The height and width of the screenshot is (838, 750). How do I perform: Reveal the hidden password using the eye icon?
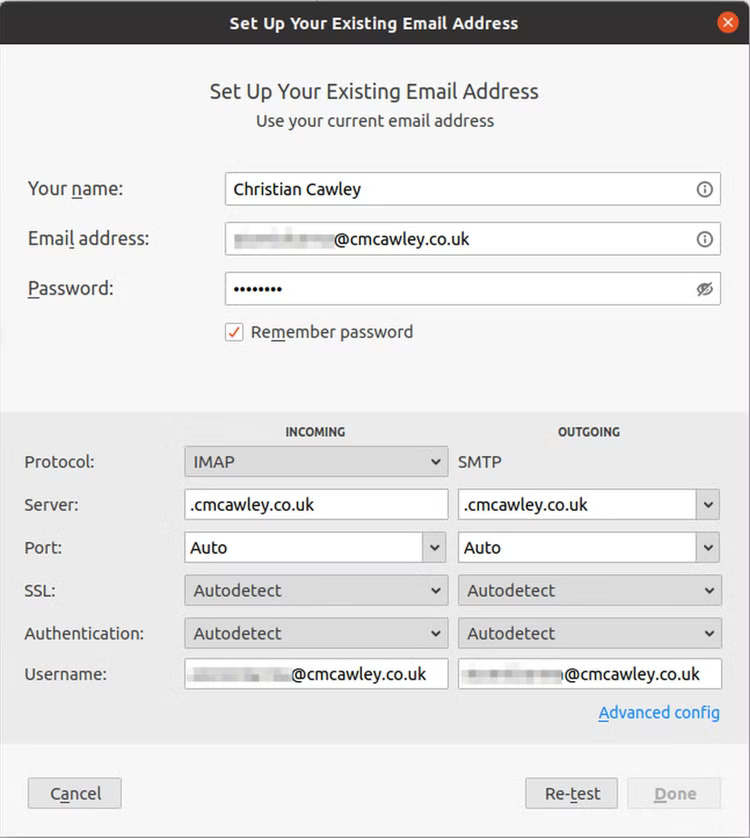[x=705, y=288]
